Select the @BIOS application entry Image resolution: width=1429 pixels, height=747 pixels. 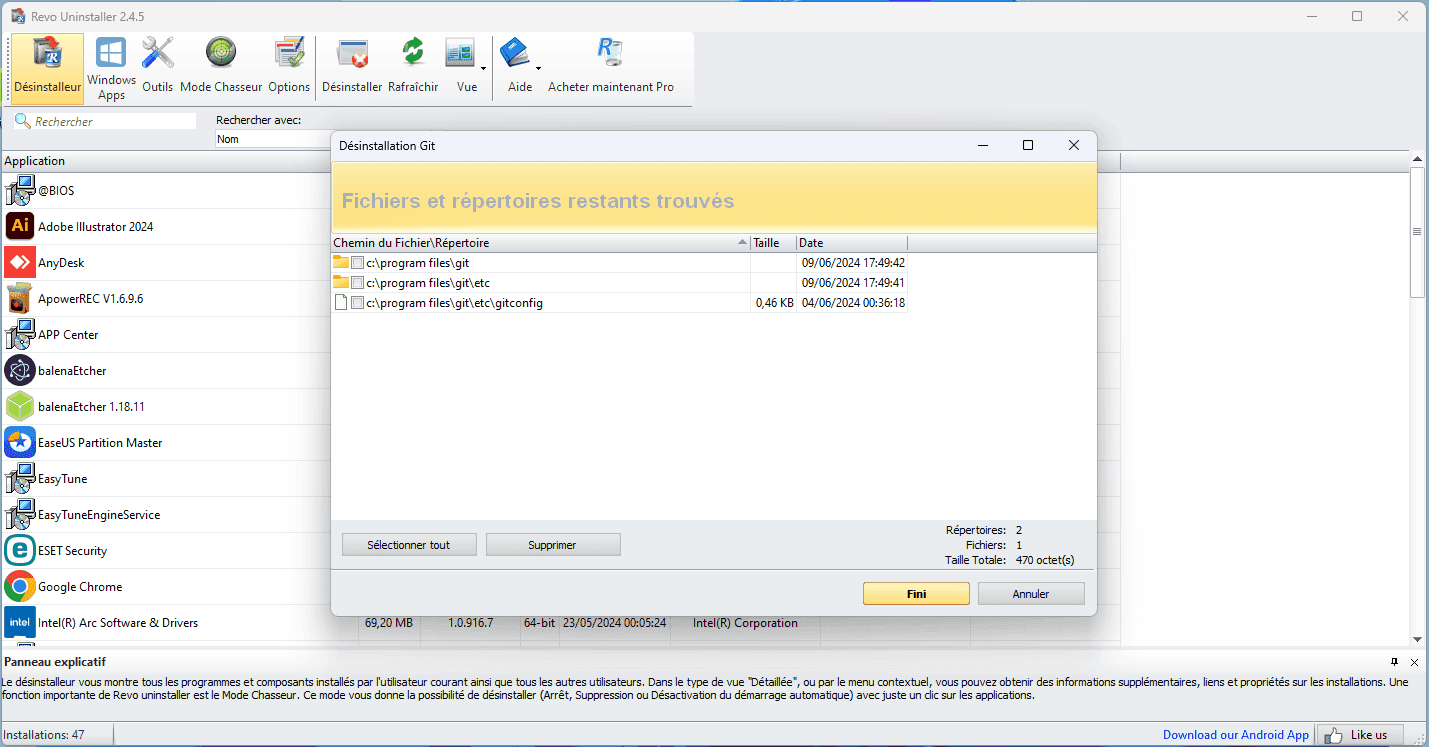point(56,190)
